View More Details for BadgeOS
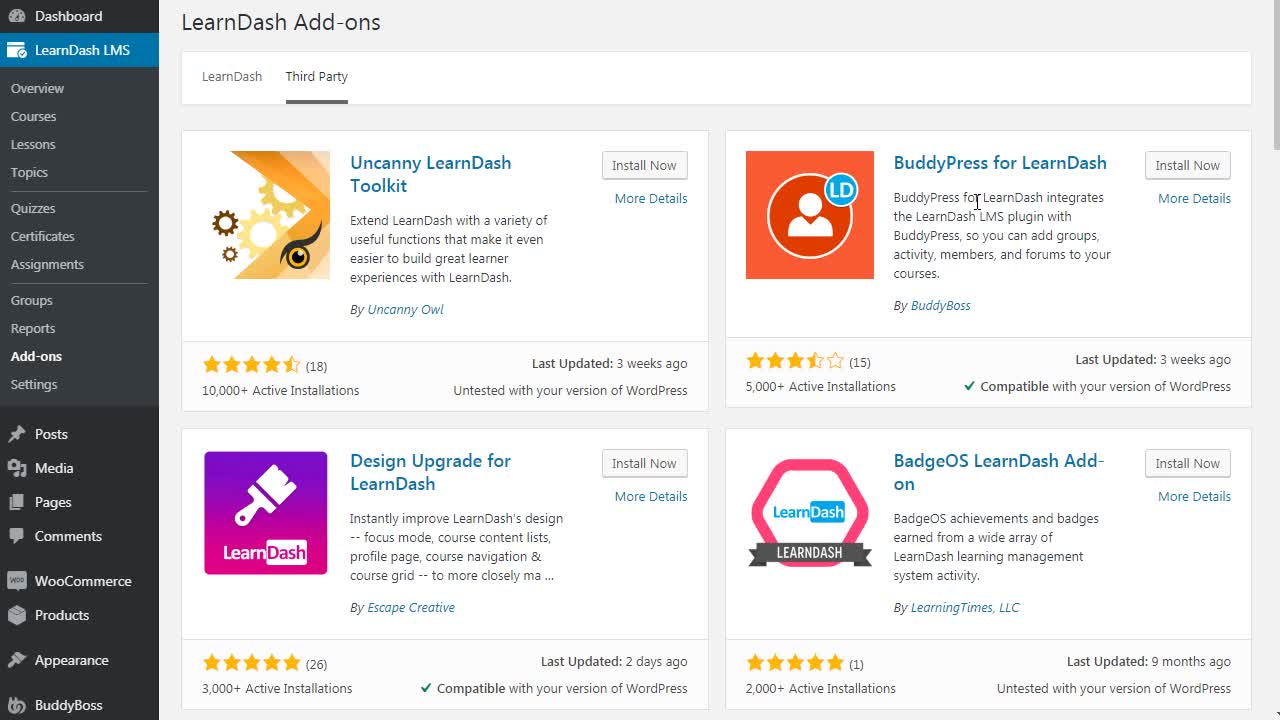Viewport: 1280px width, 720px height. pos(1194,496)
